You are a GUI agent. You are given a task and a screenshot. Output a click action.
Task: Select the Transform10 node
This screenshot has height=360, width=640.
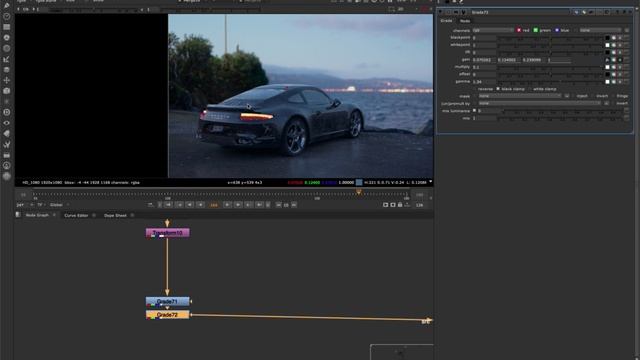click(168, 233)
